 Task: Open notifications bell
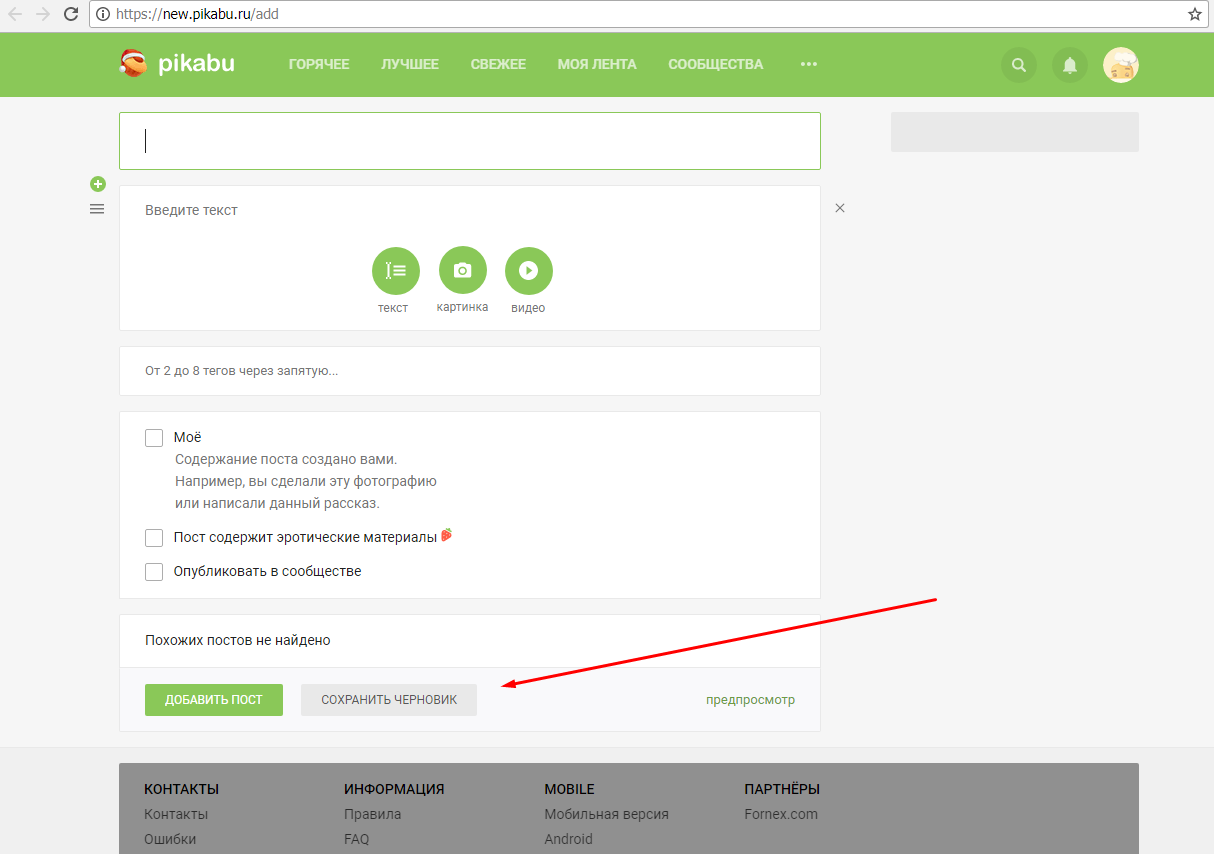[x=1069, y=65]
